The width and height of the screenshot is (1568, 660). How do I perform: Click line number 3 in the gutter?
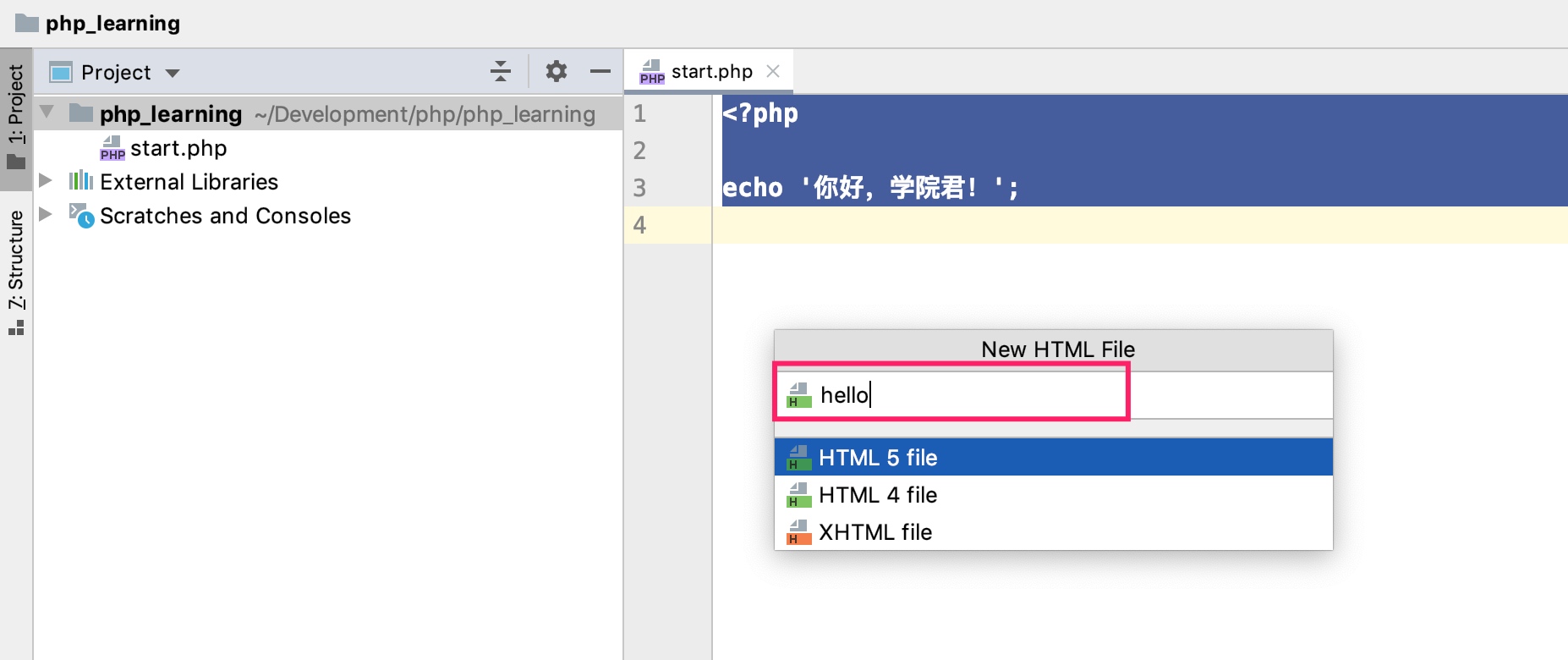pyautogui.click(x=639, y=188)
